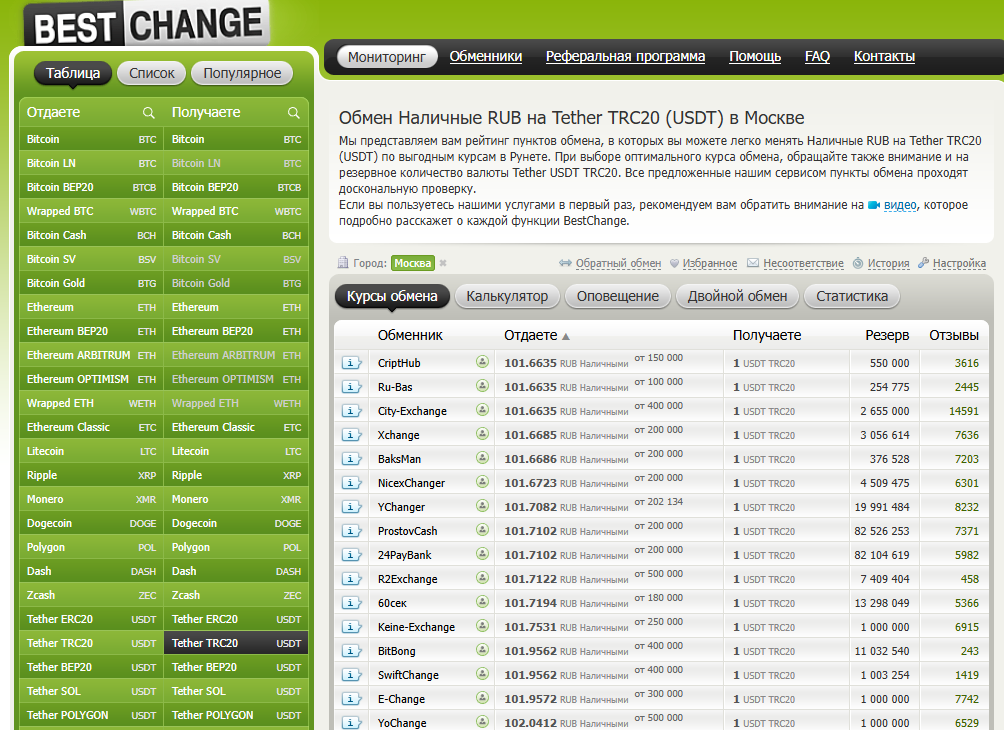The image size is (1004, 730).
Task: Open info icon for ProstovCash row
Action: click(351, 531)
